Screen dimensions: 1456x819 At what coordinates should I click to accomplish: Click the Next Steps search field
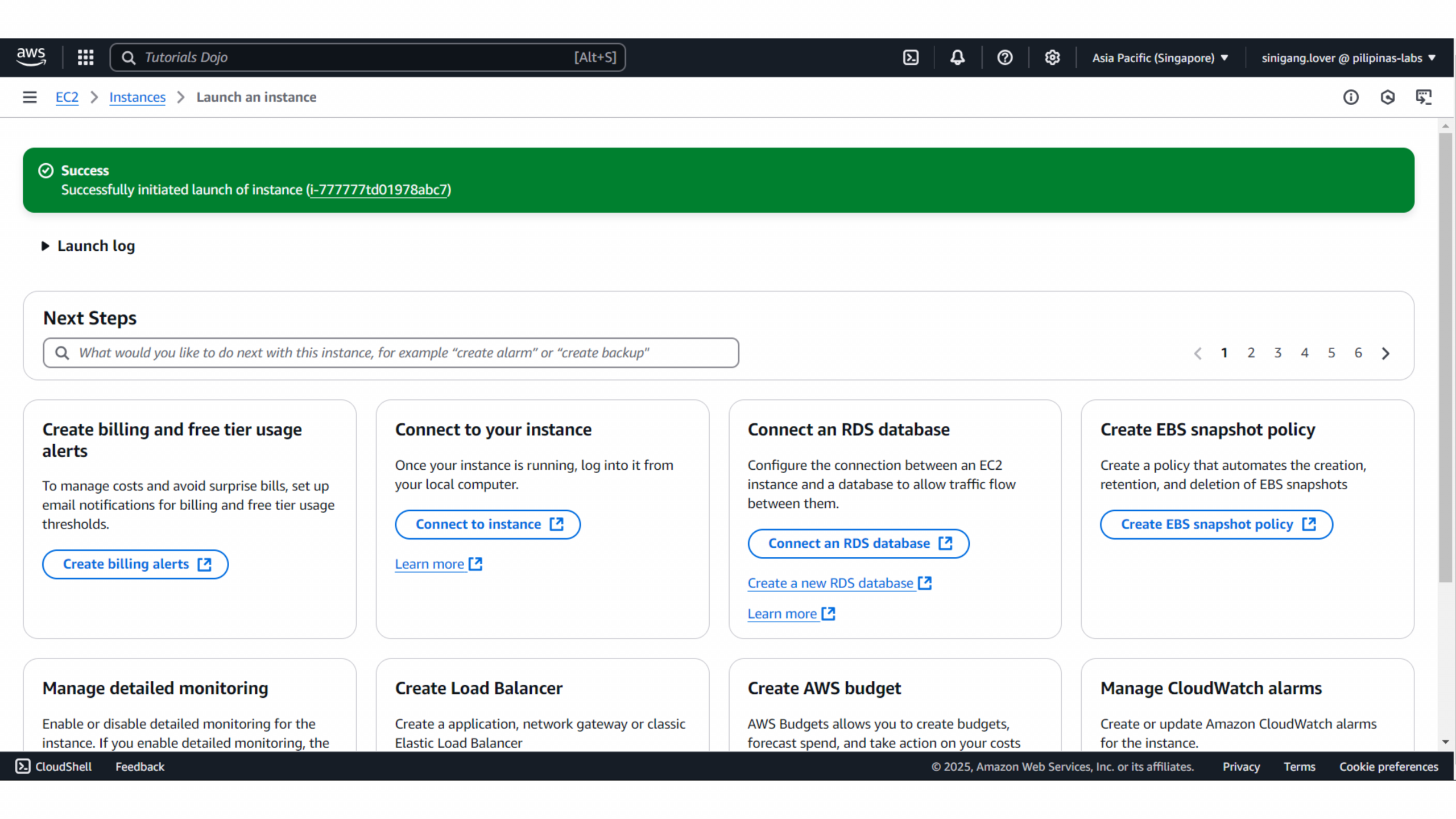(x=391, y=353)
